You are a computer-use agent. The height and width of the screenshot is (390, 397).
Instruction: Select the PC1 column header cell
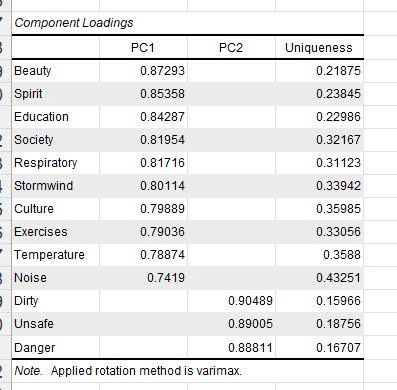pos(143,48)
